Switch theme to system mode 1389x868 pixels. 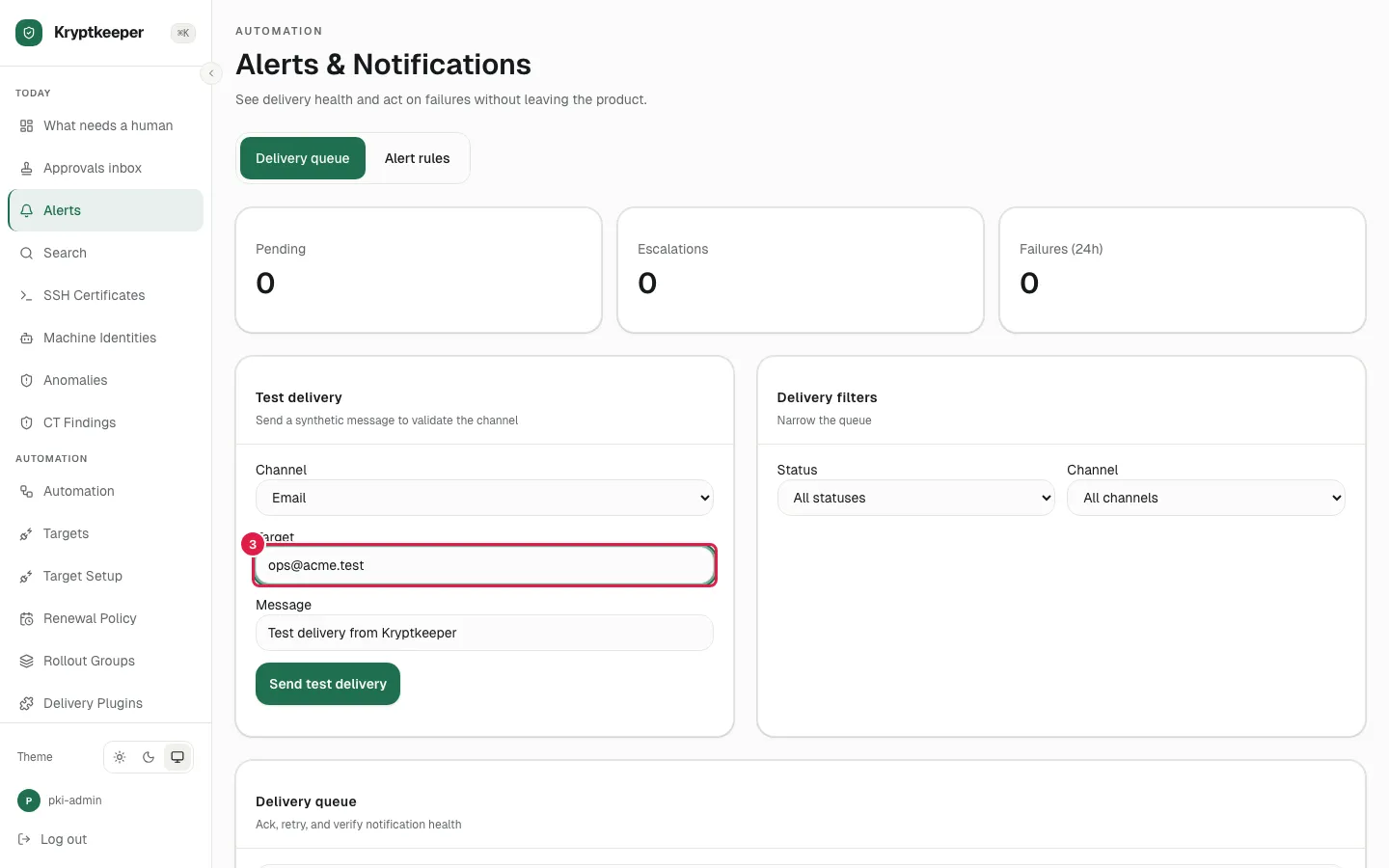pyautogui.click(x=177, y=757)
